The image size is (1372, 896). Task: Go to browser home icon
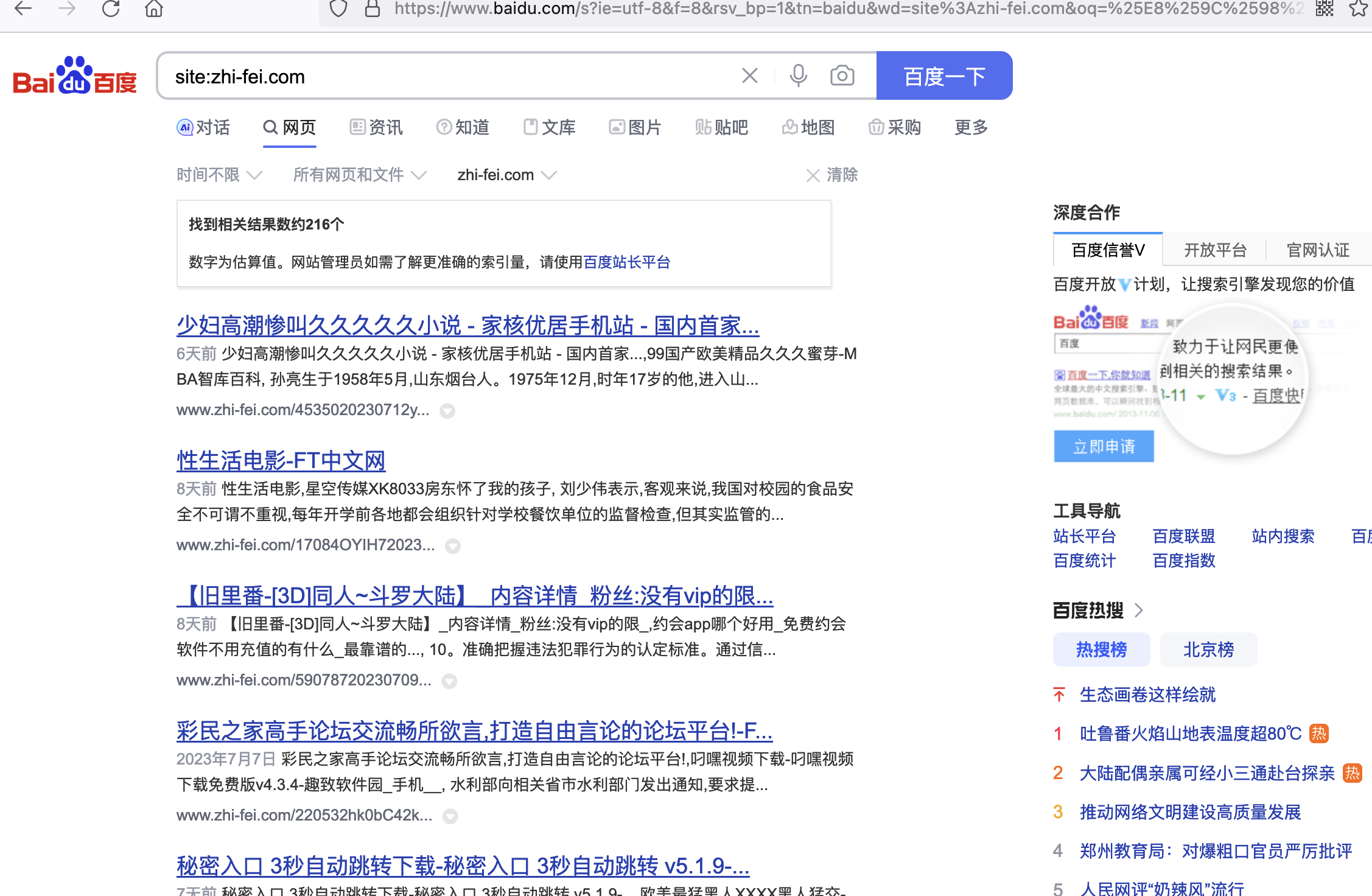coord(154,9)
